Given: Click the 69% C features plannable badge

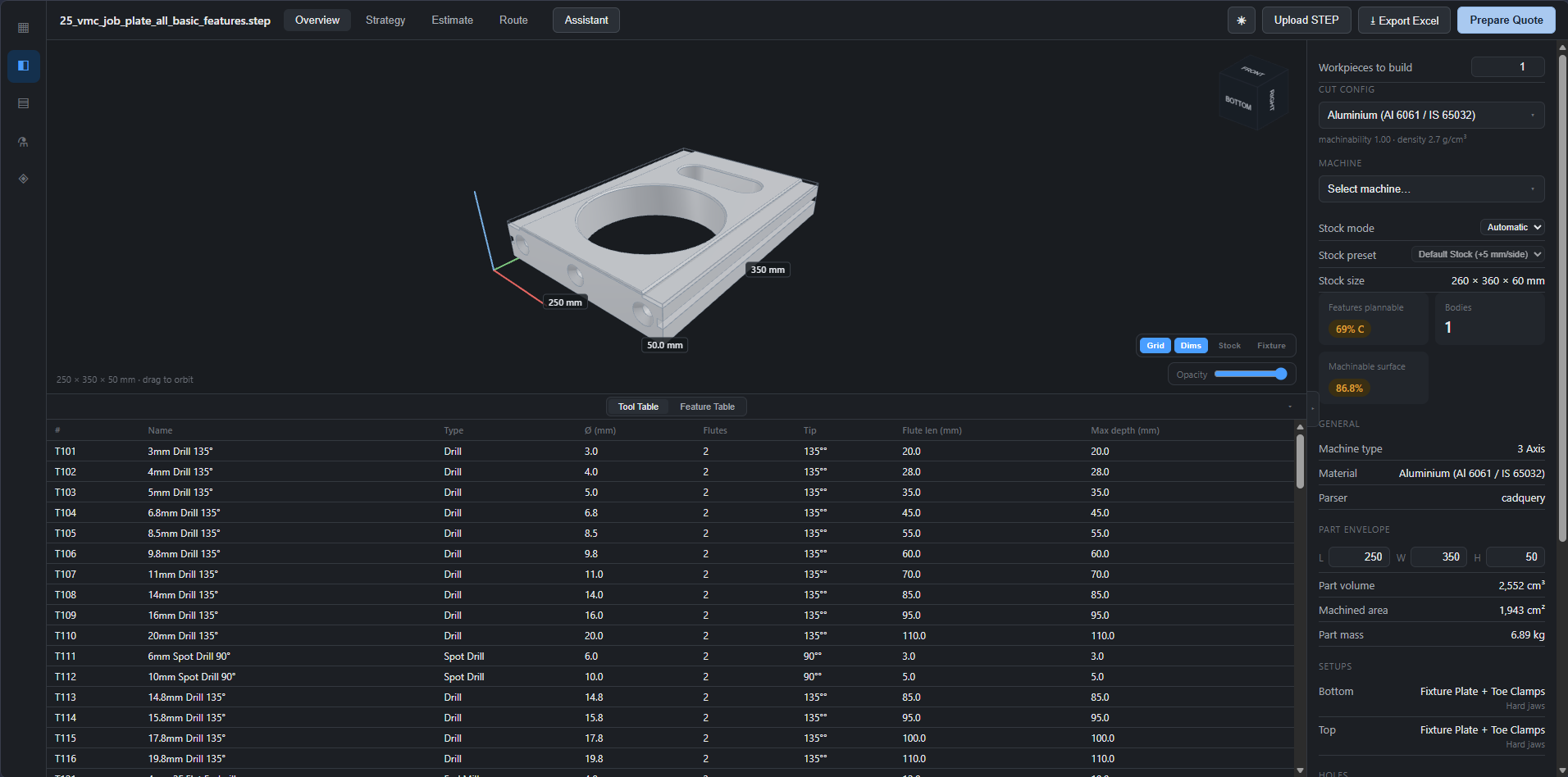Looking at the screenshot, I should click(x=1350, y=329).
